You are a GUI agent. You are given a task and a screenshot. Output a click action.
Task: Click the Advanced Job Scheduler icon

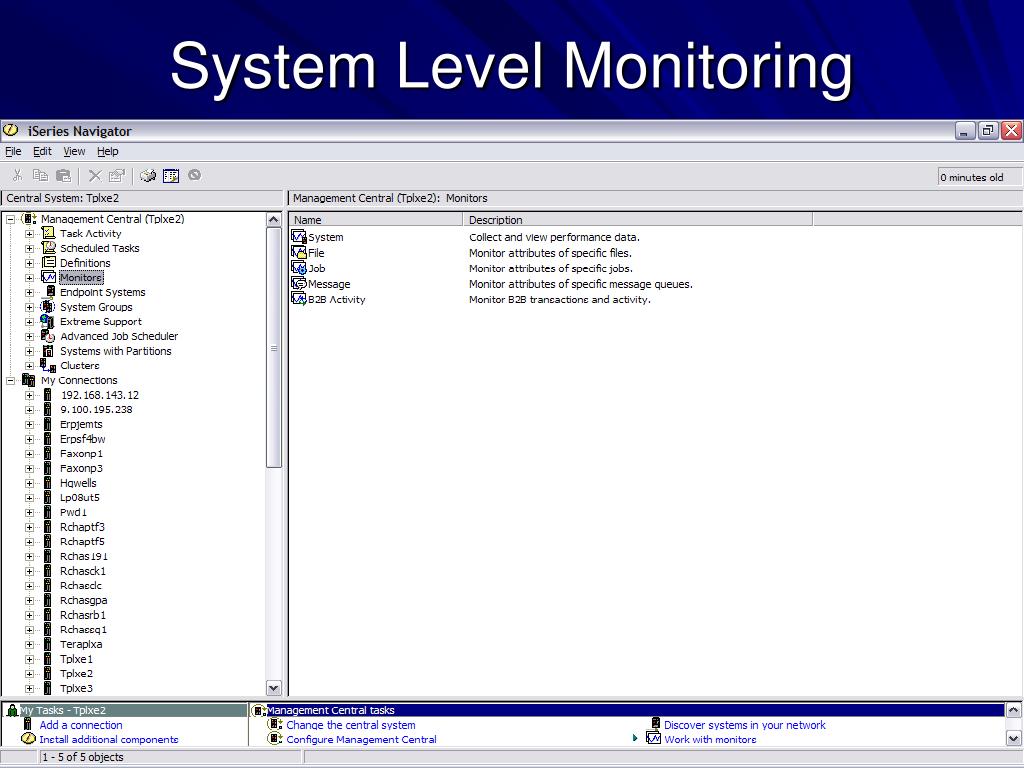pos(48,336)
